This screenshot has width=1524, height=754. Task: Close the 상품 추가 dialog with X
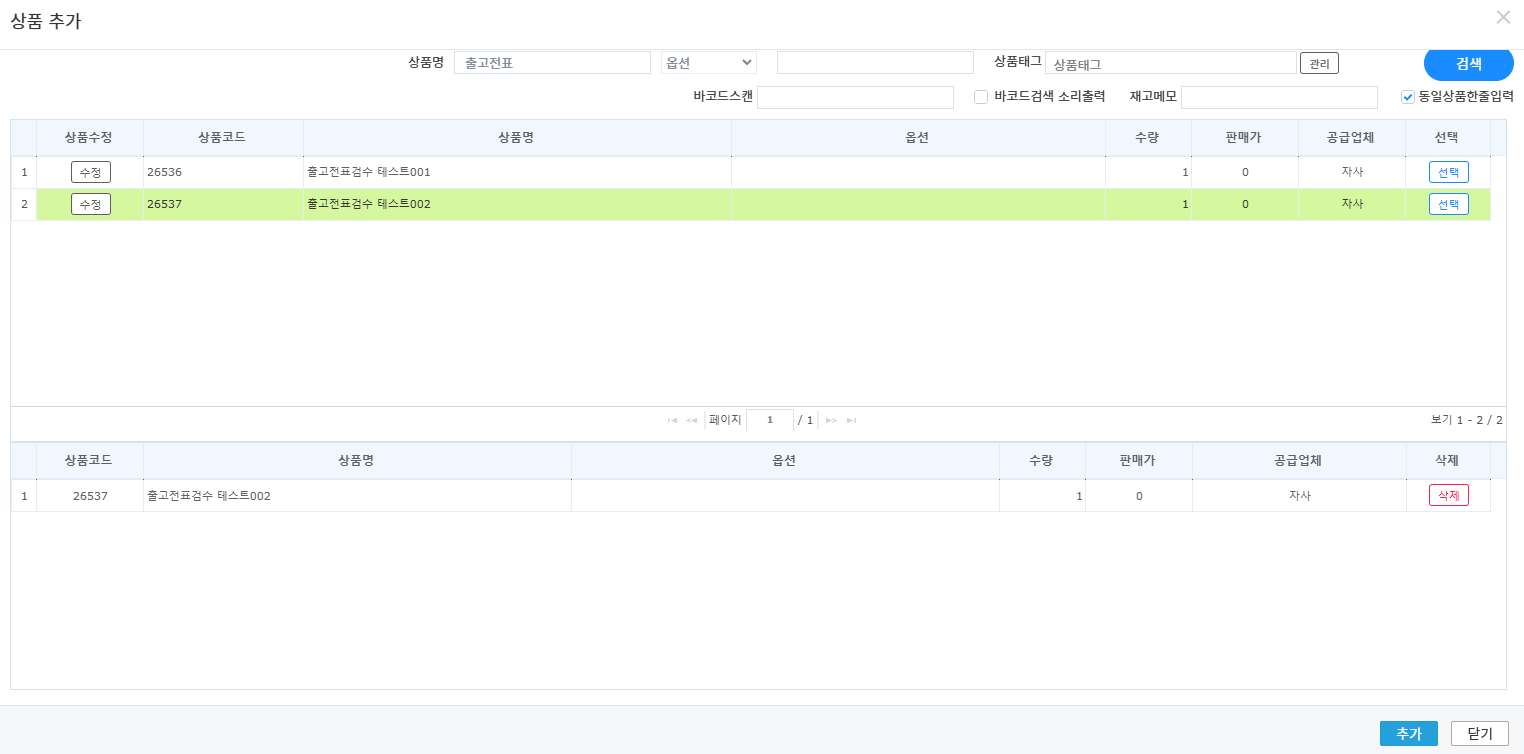coord(1503,17)
